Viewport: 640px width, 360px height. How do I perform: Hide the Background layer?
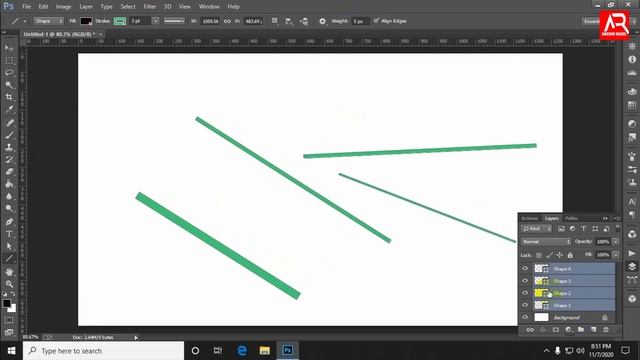coord(525,317)
